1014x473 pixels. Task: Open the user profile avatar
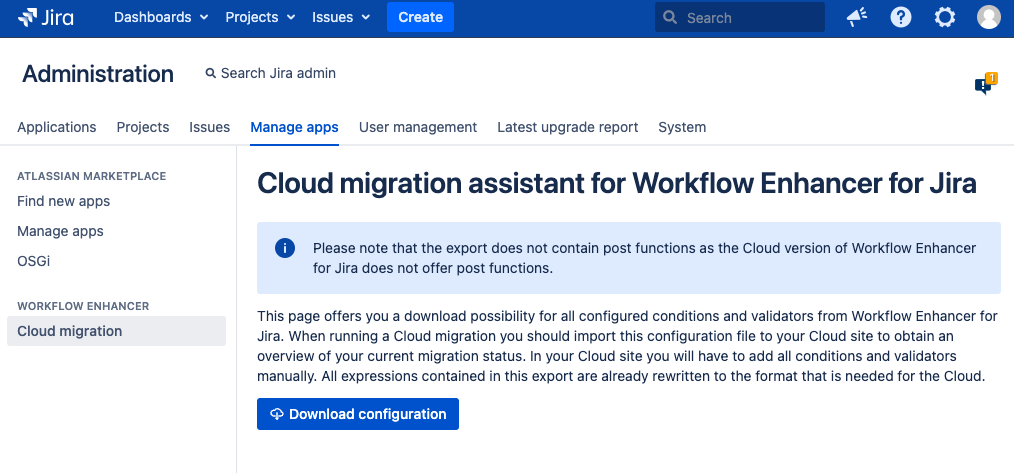pyautogui.click(x=989, y=17)
